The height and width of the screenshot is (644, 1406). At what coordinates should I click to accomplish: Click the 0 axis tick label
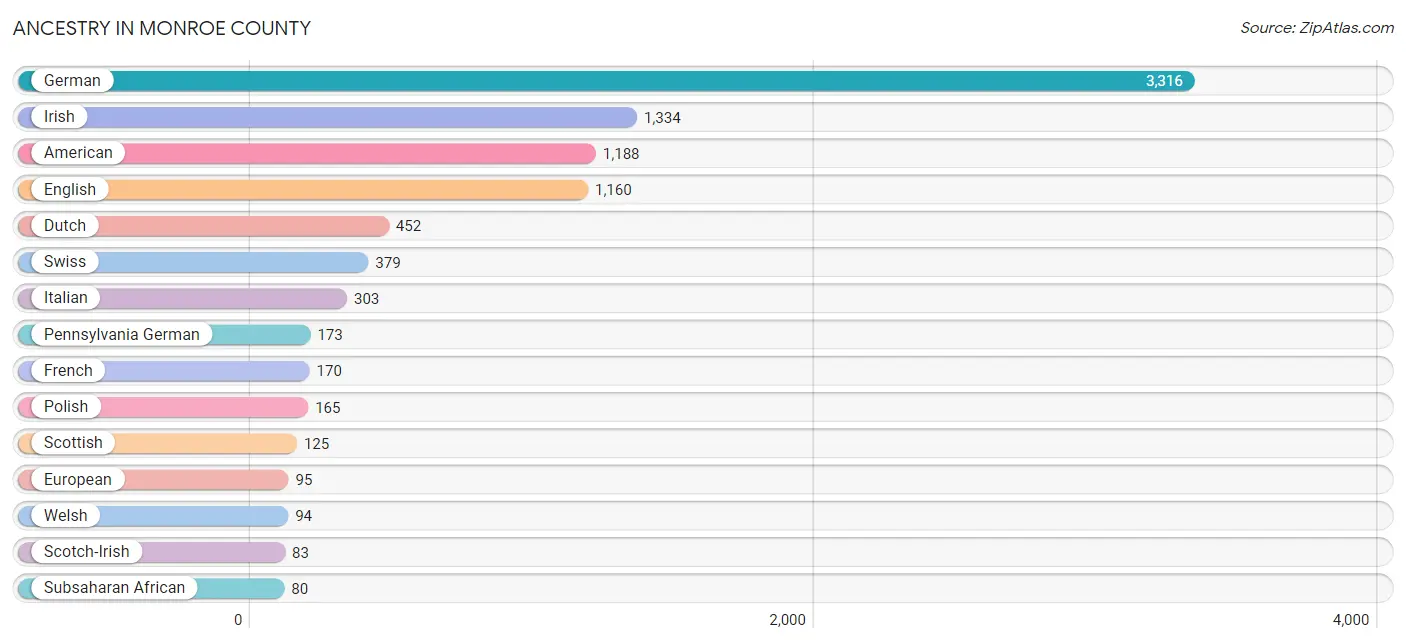(238, 620)
